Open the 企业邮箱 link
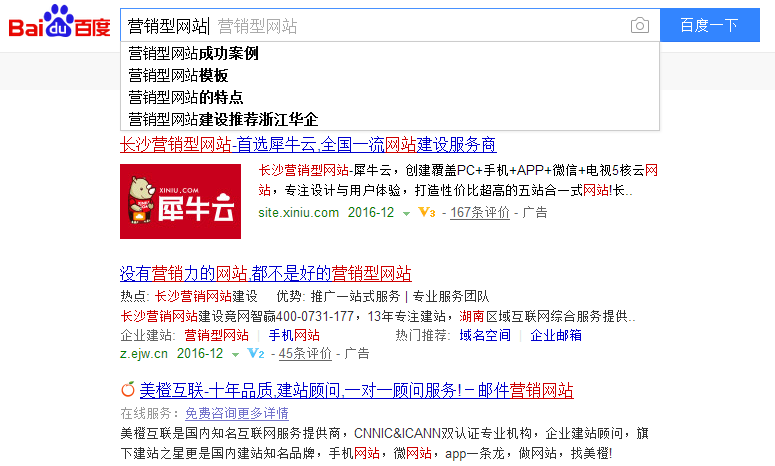This screenshot has width=775, height=466. click(x=556, y=335)
